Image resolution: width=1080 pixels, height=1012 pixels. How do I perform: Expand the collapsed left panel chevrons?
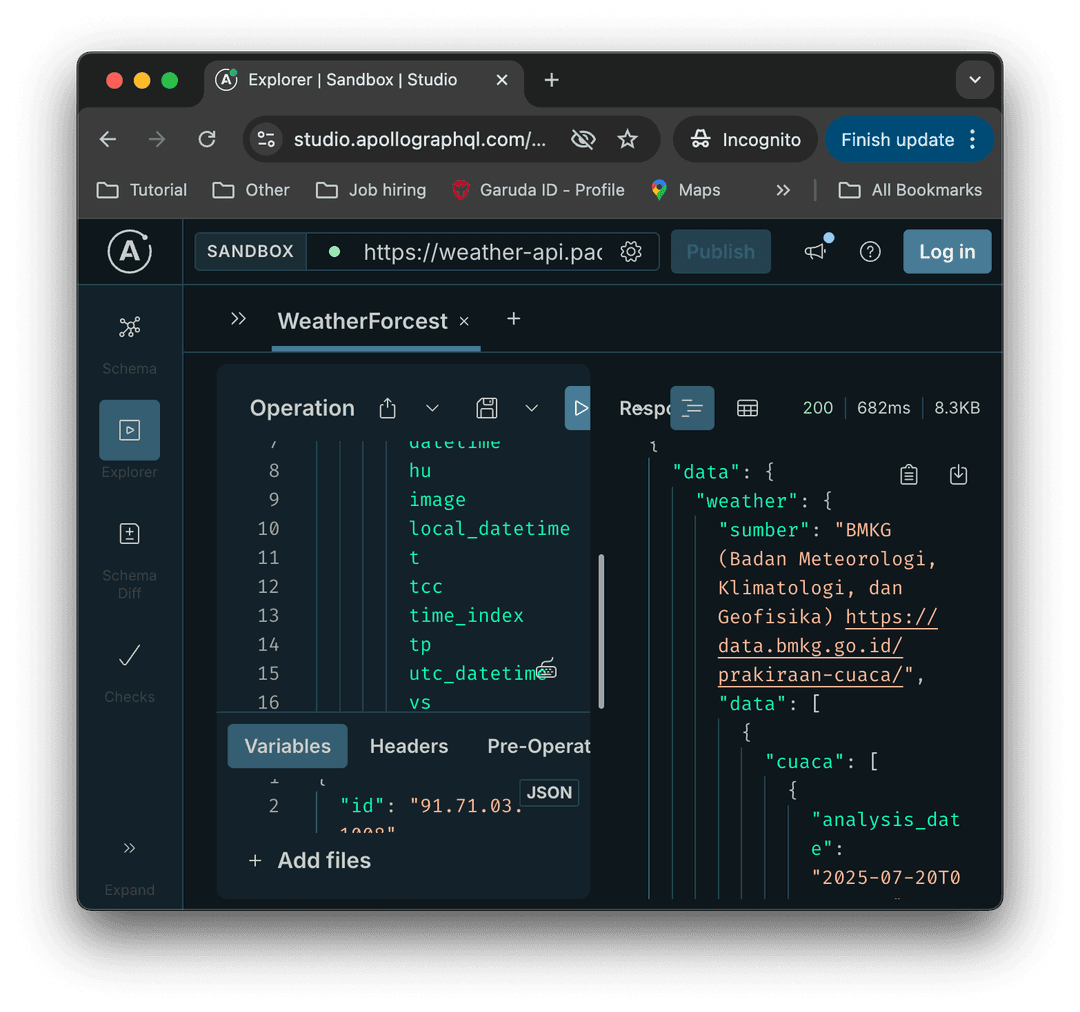click(x=238, y=318)
